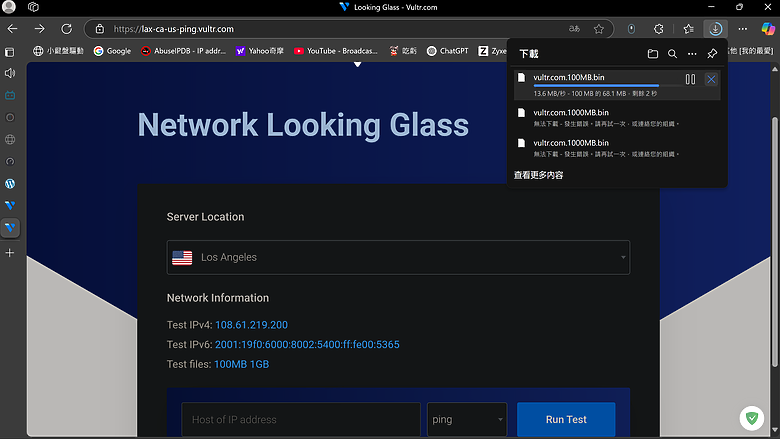Click the green shield badge

click(x=752, y=418)
